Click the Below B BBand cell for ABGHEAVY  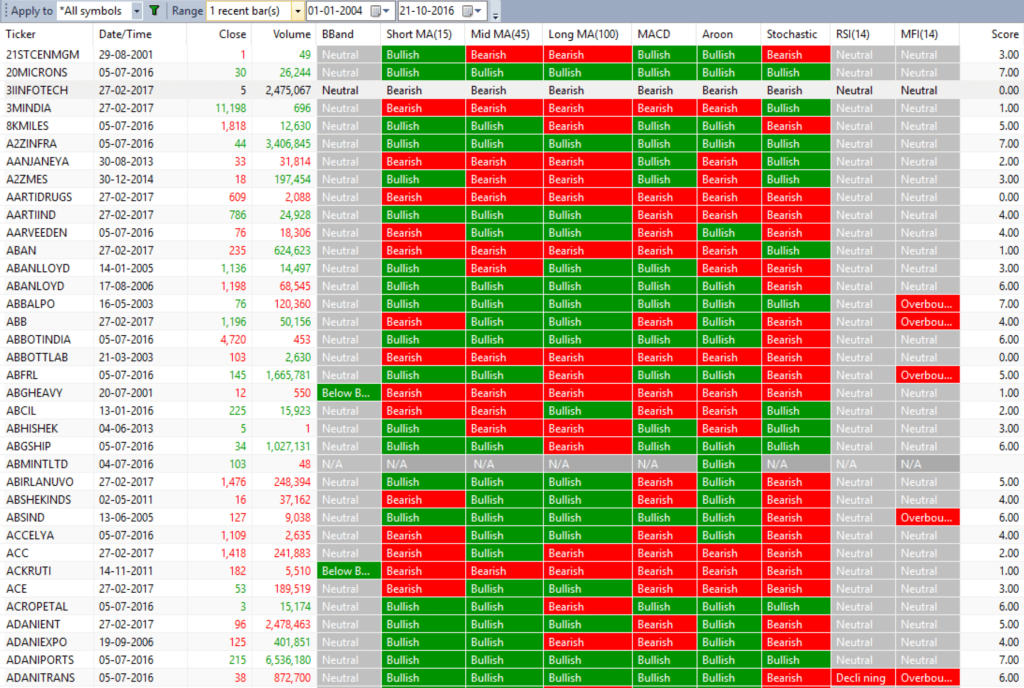click(349, 392)
